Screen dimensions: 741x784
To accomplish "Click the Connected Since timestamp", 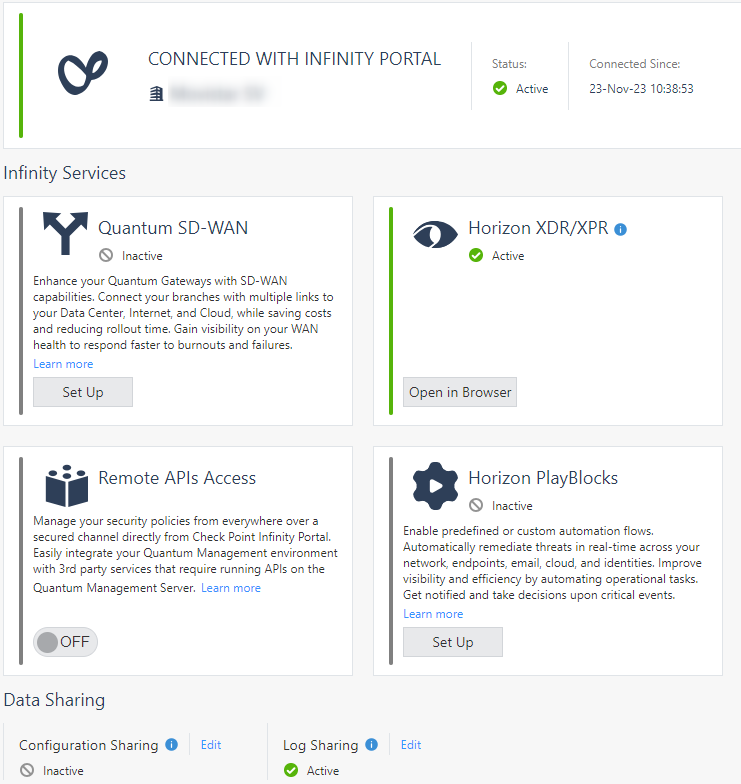I will [x=641, y=89].
